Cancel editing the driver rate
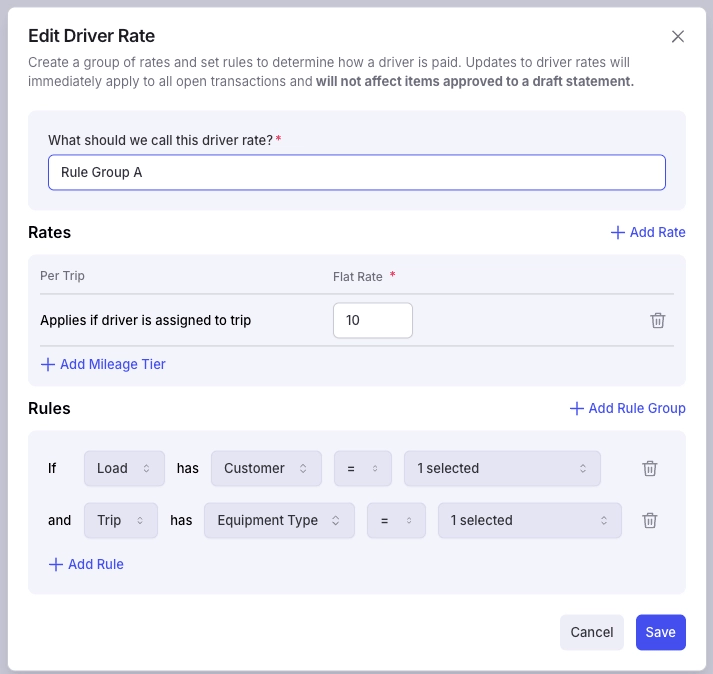This screenshot has width=713, height=674. (592, 632)
